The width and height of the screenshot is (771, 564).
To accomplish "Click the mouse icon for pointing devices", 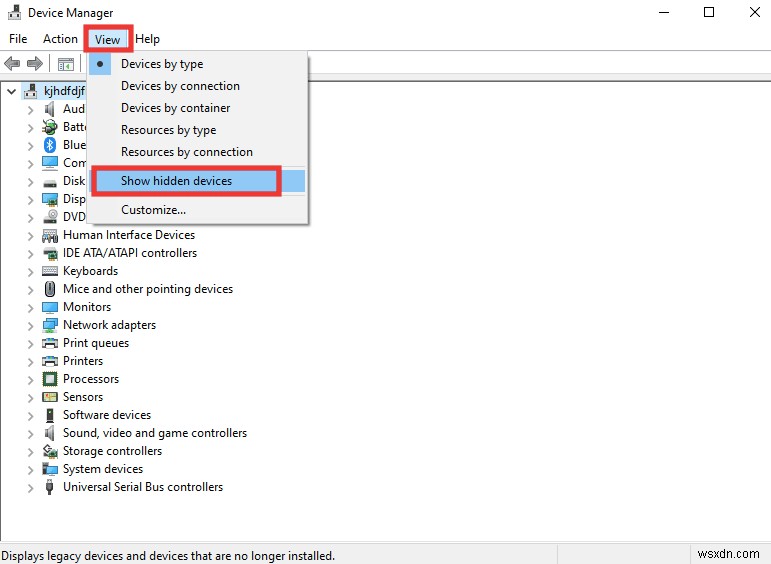I will tap(50, 289).
